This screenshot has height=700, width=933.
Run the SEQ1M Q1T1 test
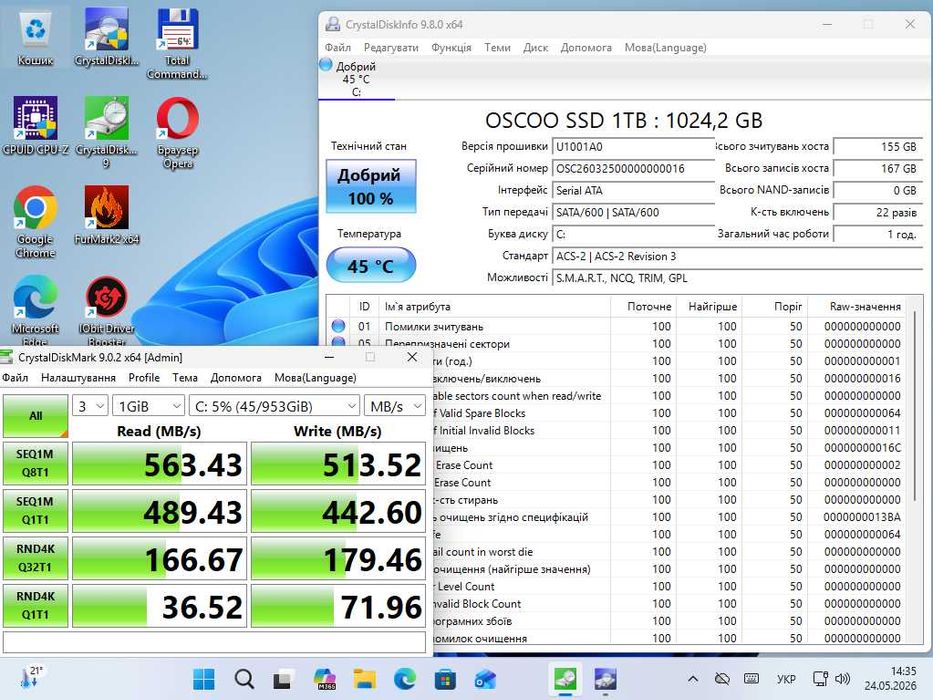(35, 511)
